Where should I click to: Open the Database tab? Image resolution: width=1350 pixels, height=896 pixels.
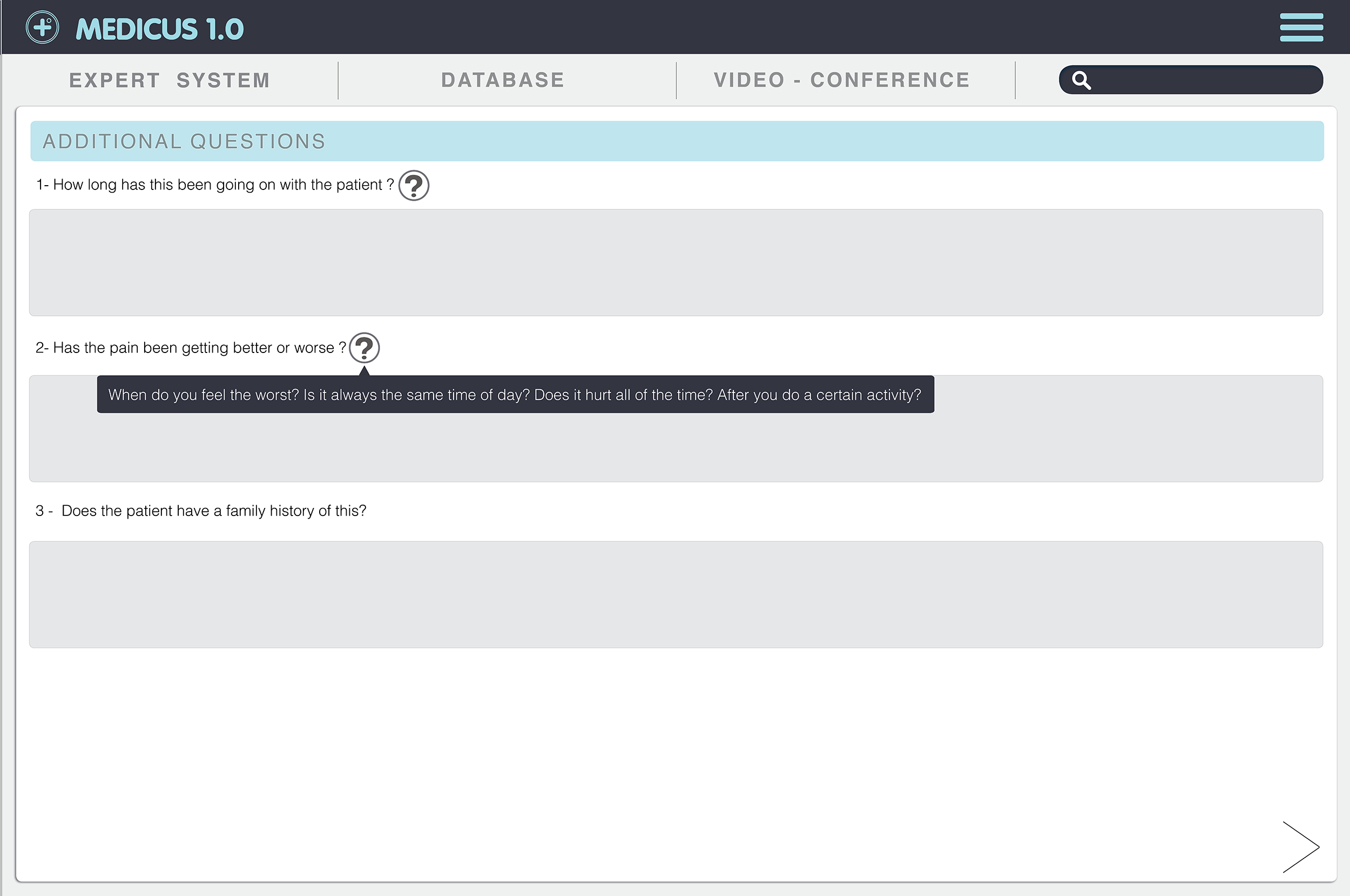coord(503,80)
